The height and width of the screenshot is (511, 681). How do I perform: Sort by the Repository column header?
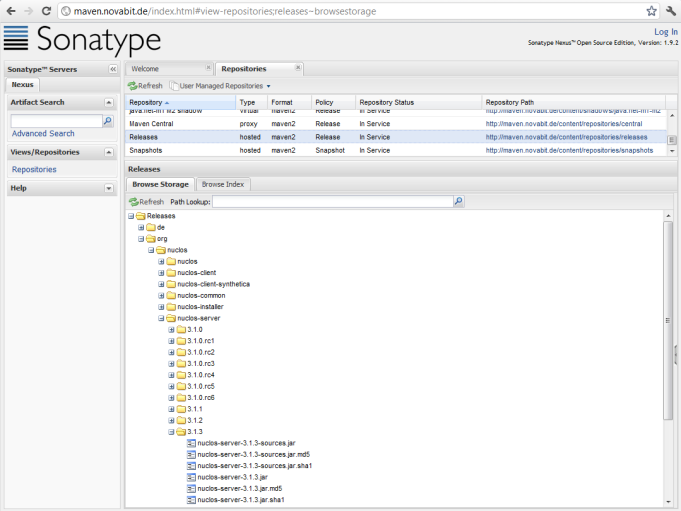[180, 102]
